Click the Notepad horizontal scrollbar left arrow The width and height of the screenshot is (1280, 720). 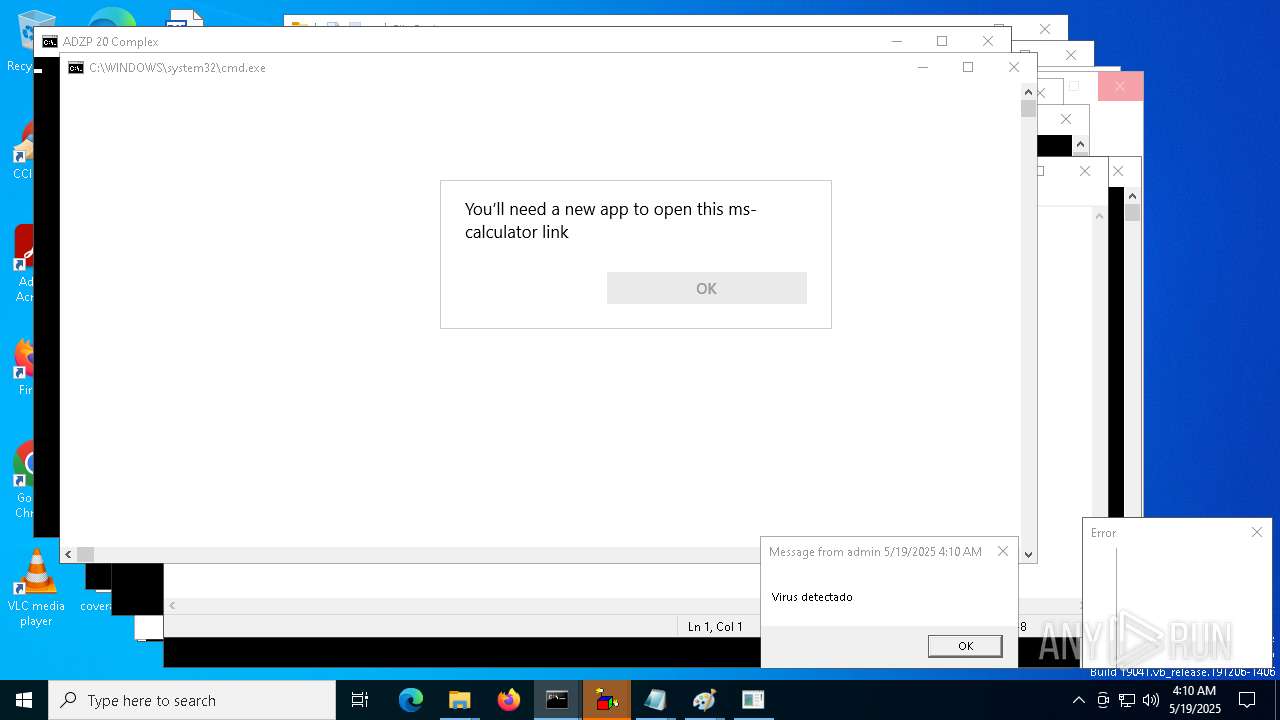coord(172,605)
